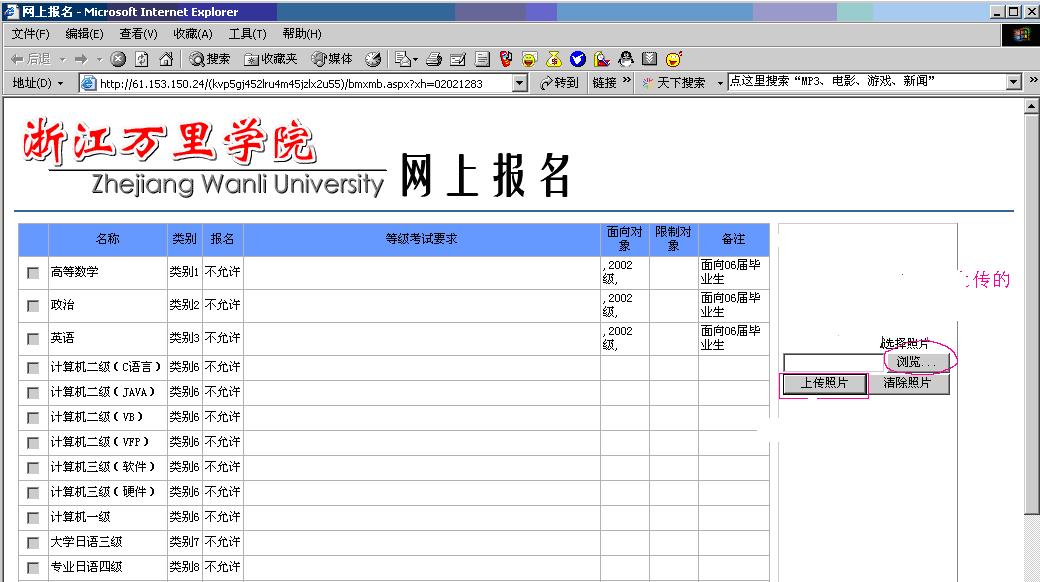
Task: Click the yellow money bag icon
Action: click(x=553, y=59)
